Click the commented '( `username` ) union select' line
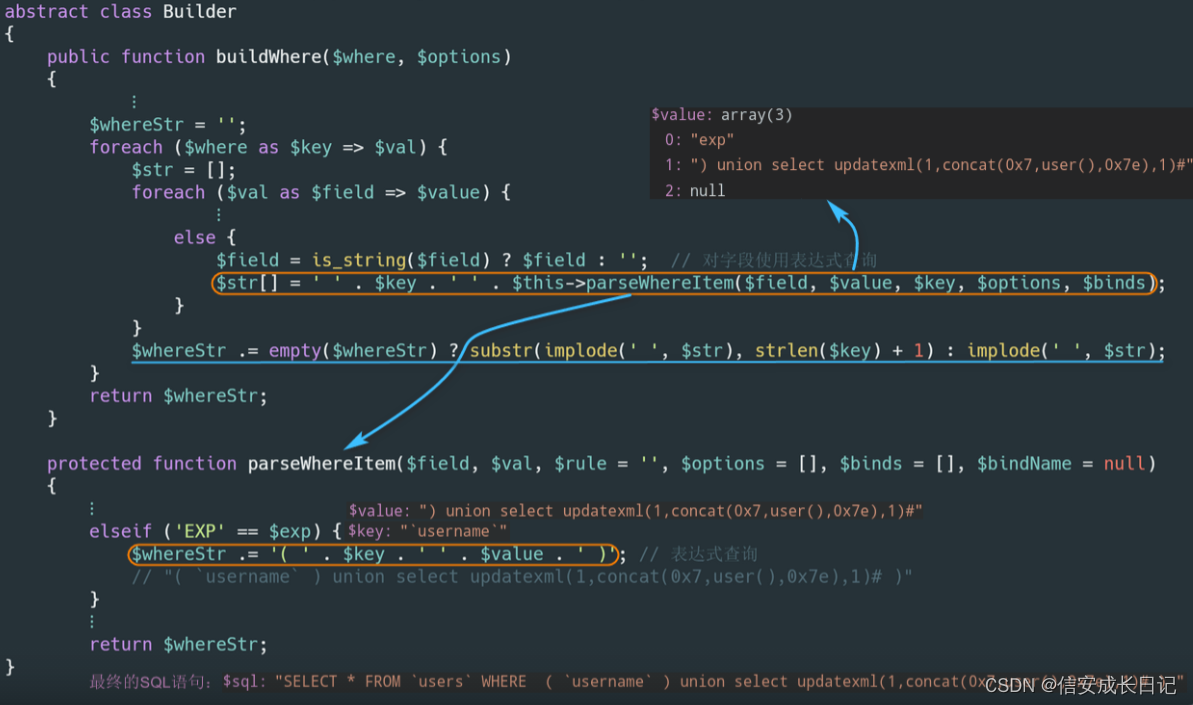1193x705 pixels. [522, 577]
